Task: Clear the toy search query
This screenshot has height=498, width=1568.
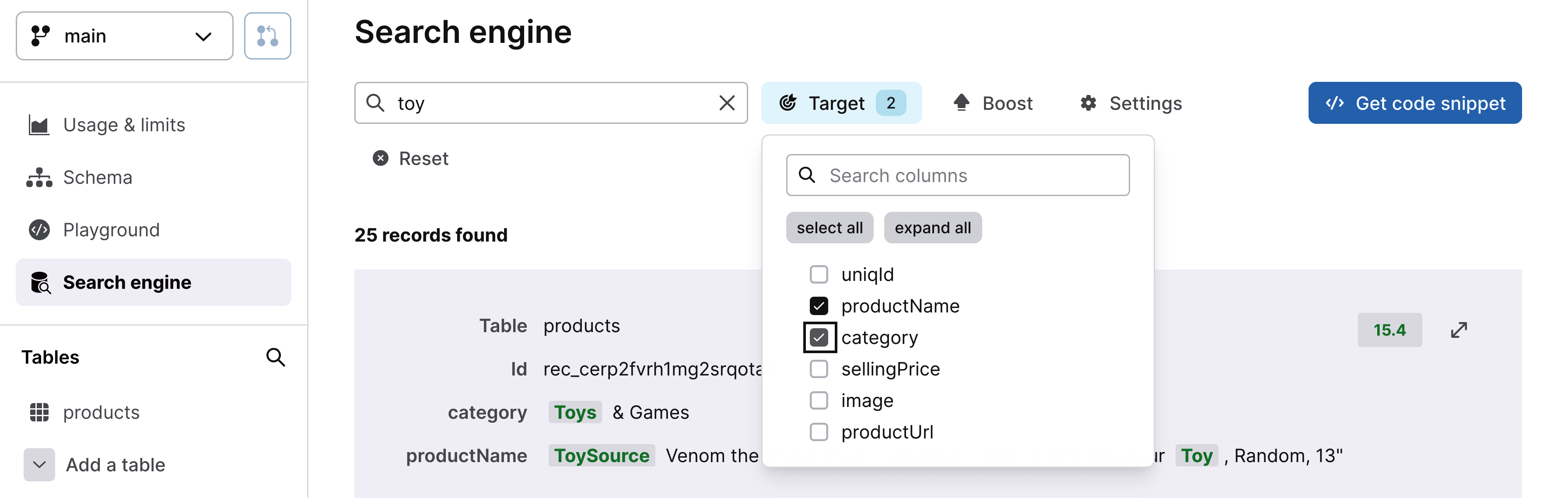Action: 727,103
